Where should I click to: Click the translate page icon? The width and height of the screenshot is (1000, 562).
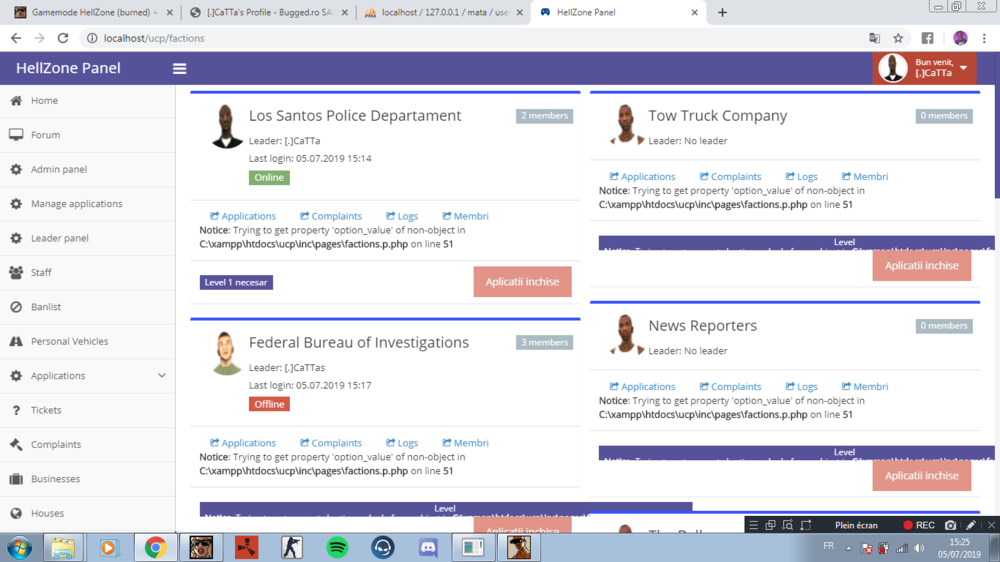(874, 38)
